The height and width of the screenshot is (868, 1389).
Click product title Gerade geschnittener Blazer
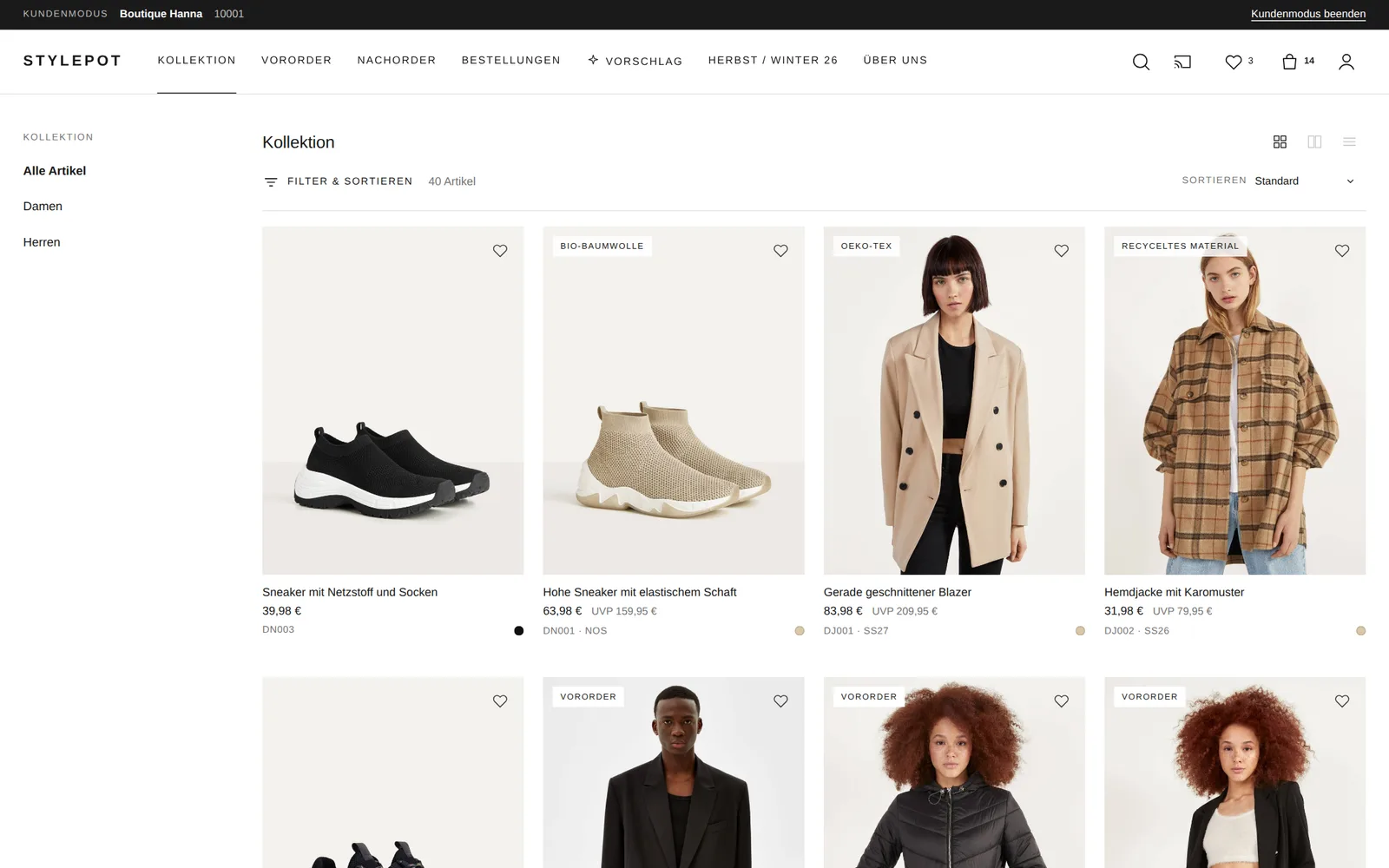pyautogui.click(x=898, y=592)
